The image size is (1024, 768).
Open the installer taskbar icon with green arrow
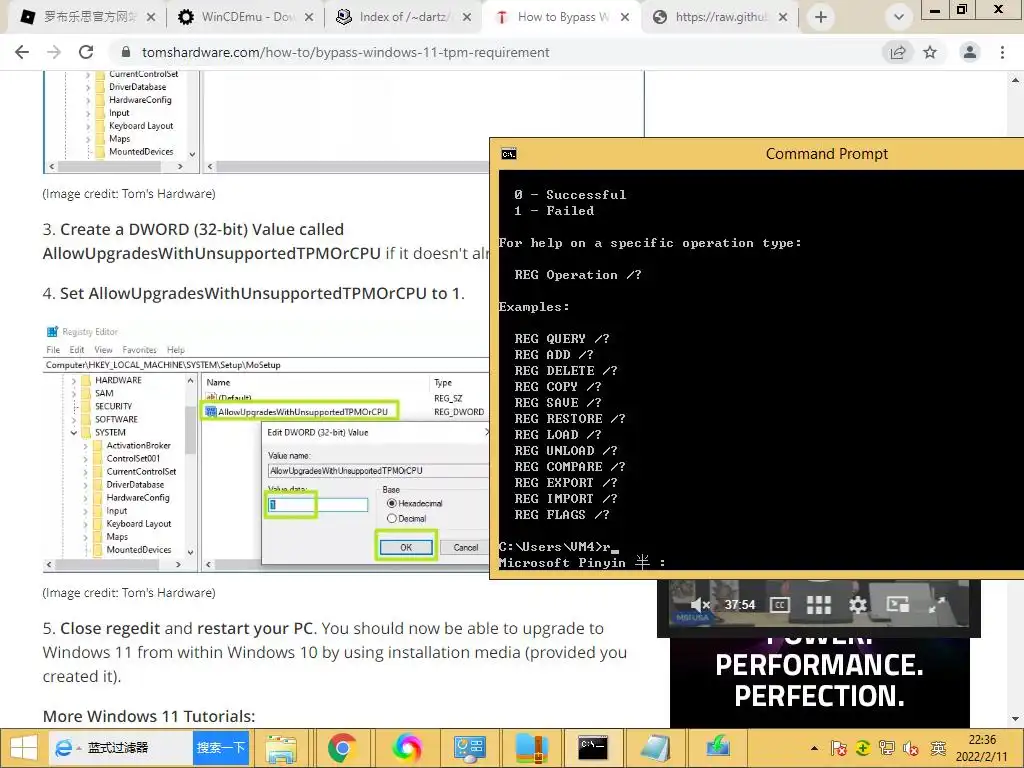pyautogui.click(x=717, y=748)
